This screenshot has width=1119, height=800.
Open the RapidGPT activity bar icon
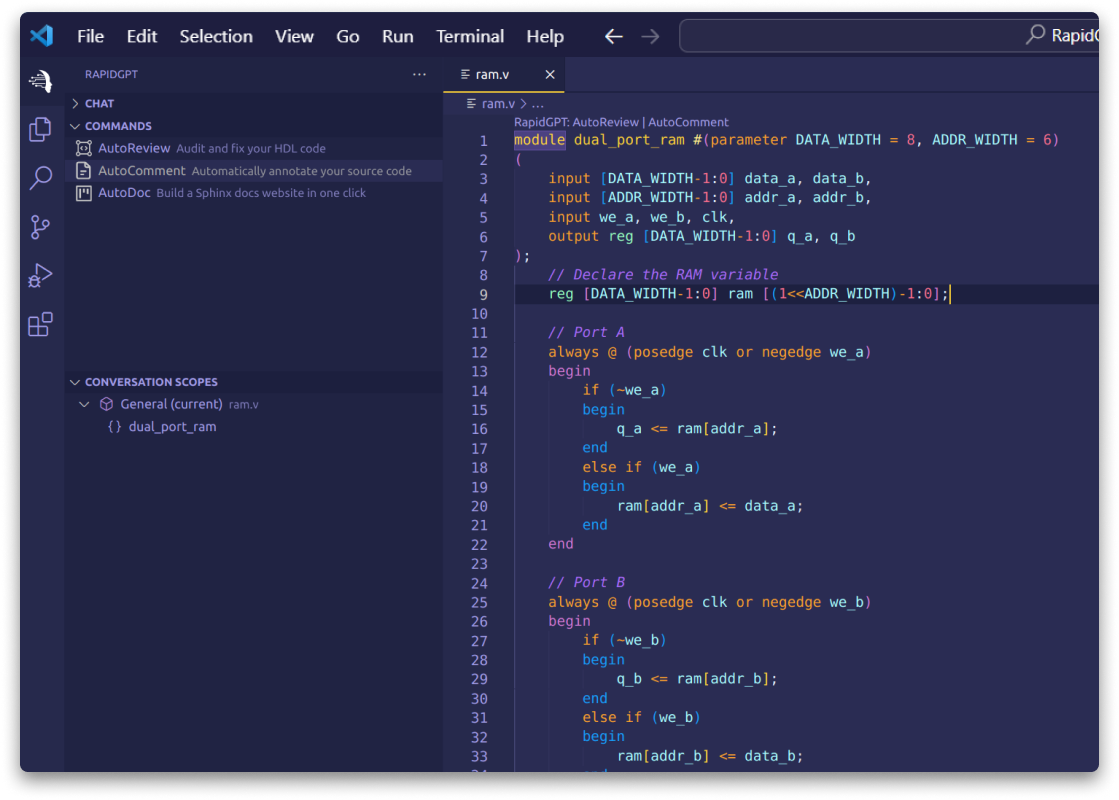tap(41, 81)
